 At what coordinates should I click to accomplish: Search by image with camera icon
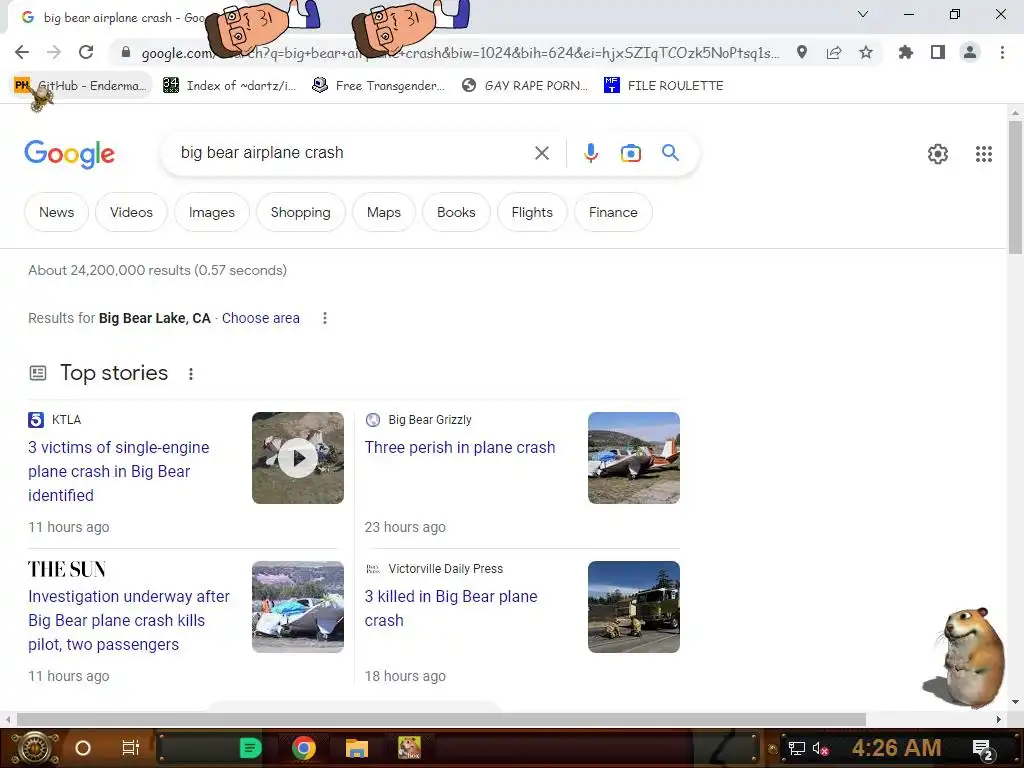pyautogui.click(x=630, y=153)
